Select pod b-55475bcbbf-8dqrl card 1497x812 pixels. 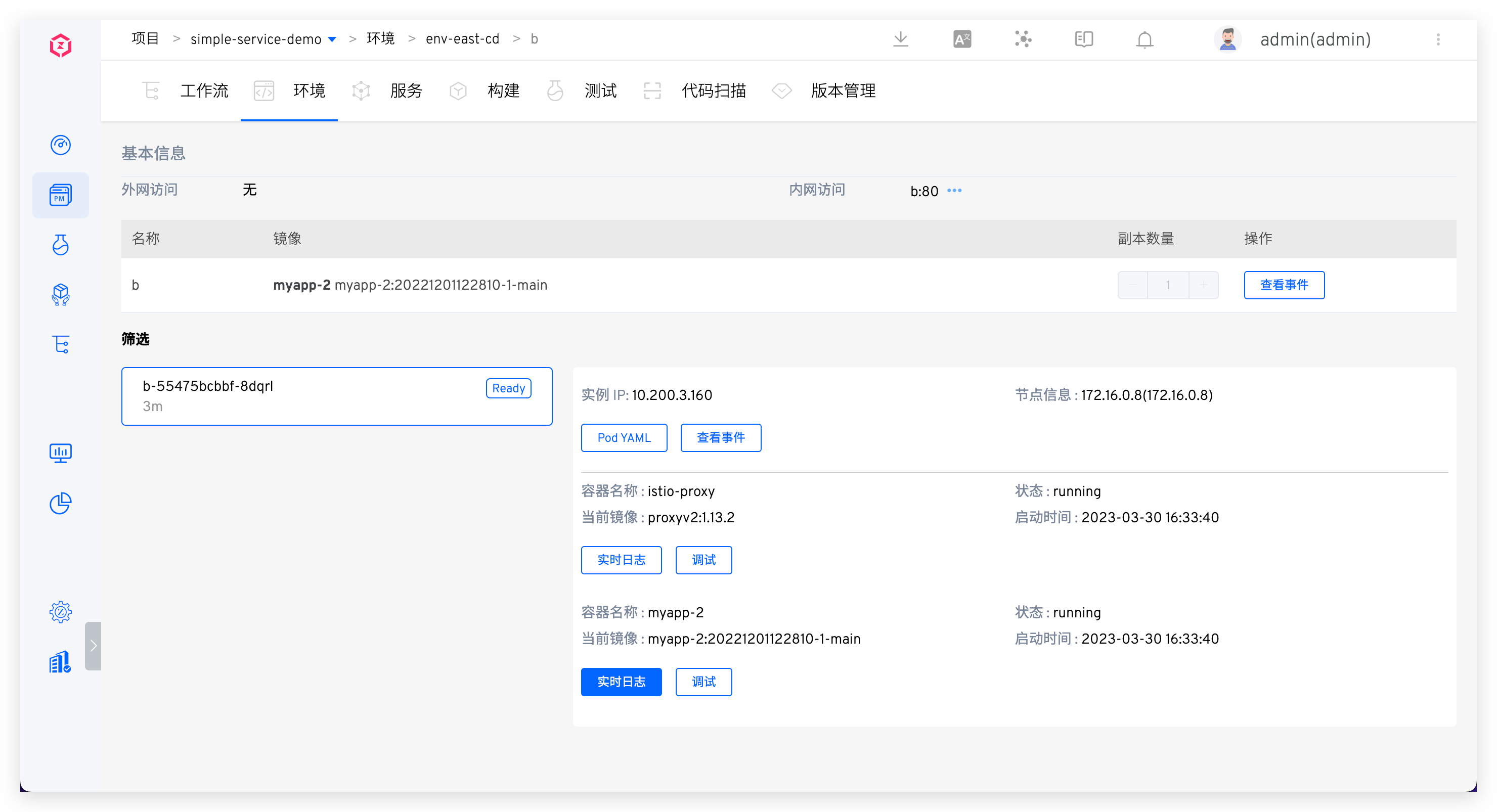click(x=336, y=396)
